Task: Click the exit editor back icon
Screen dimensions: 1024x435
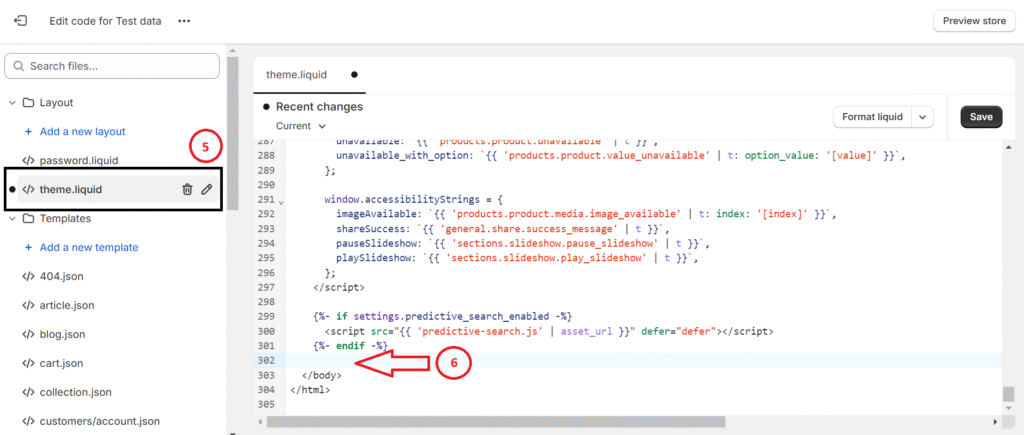Action: (20, 20)
